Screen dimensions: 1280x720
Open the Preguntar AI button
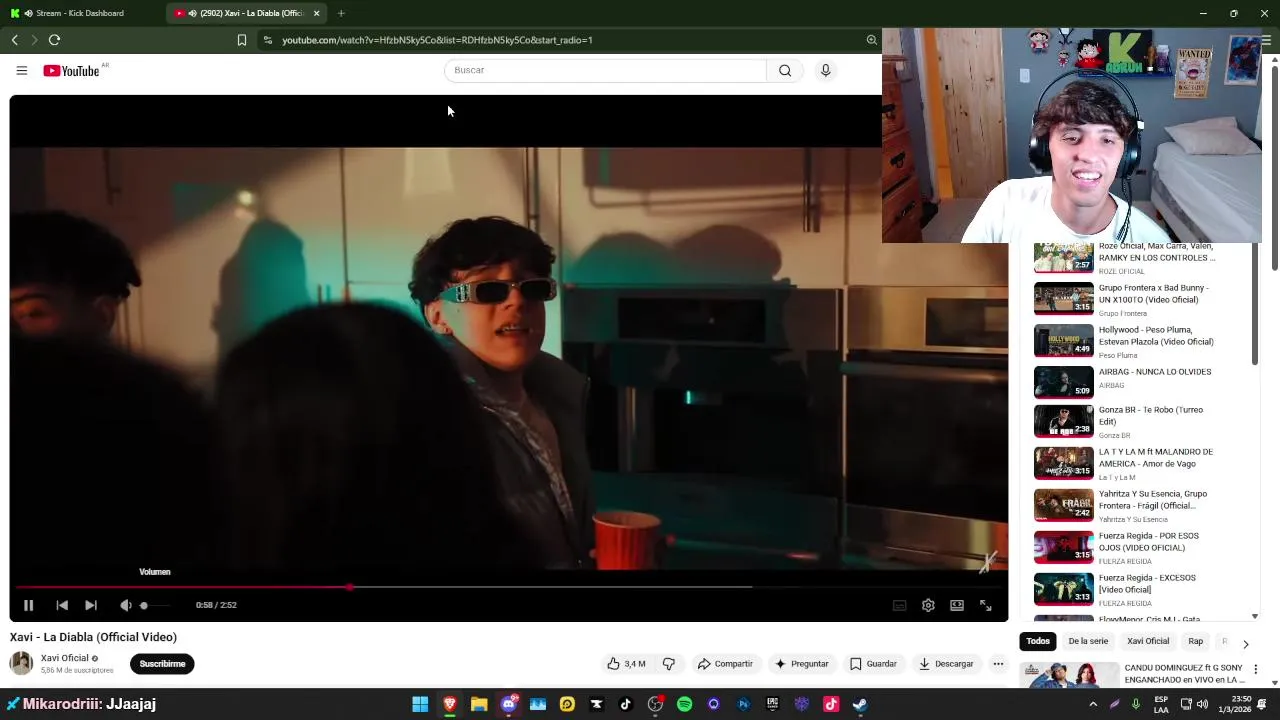(x=802, y=664)
